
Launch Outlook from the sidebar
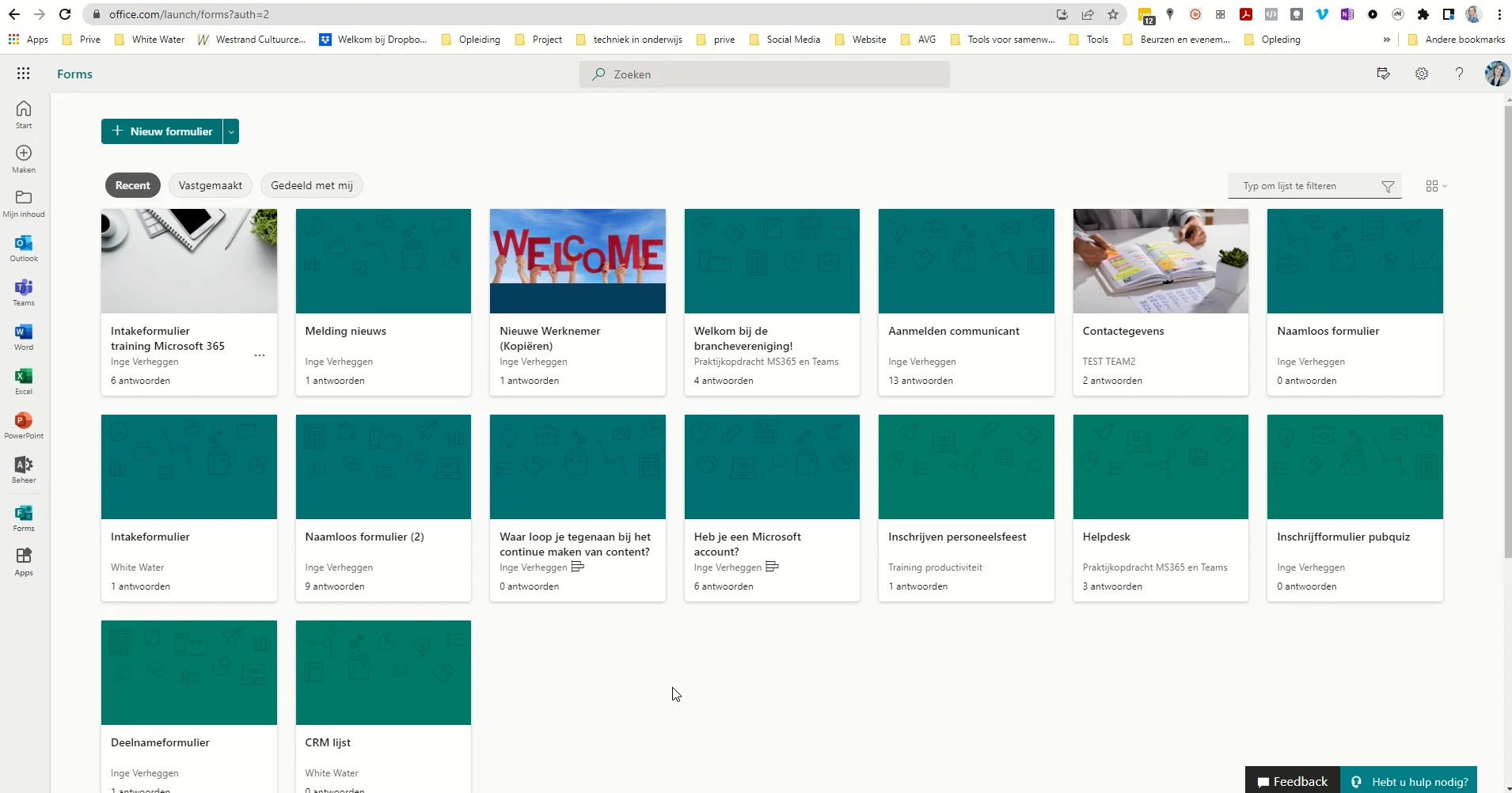click(x=24, y=247)
